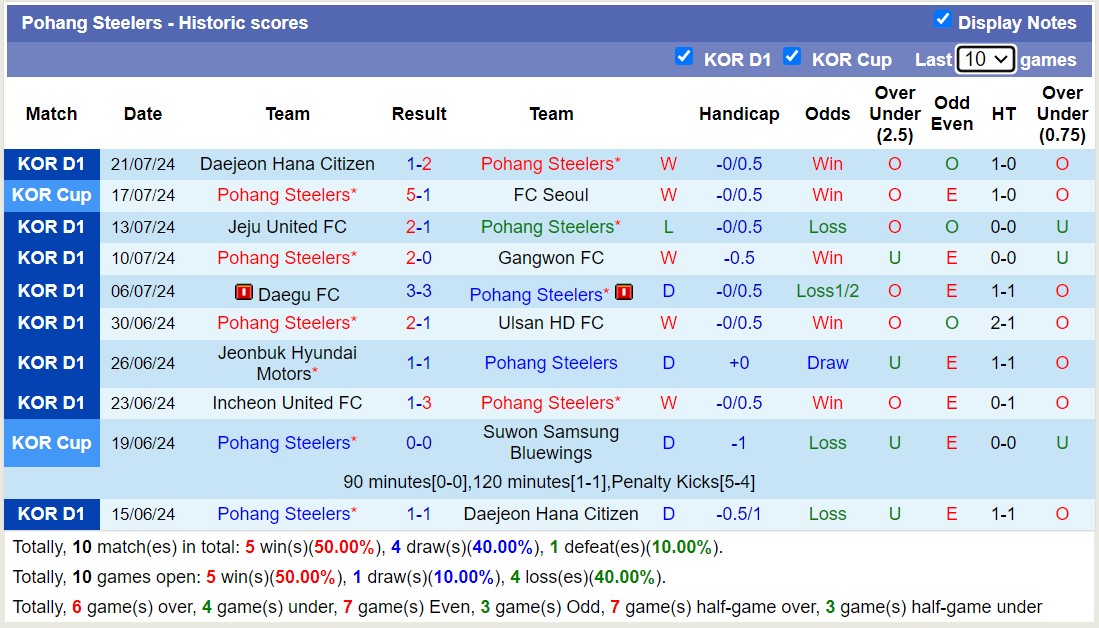
Task: Open the 3-3 result of Daegu match
Action: 419,292
